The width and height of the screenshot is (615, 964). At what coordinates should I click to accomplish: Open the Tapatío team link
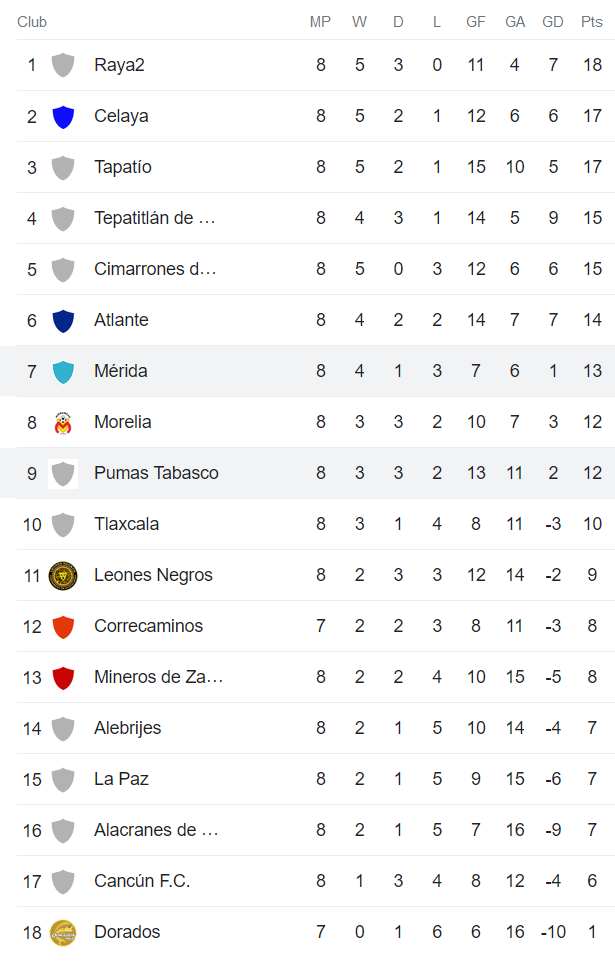point(123,167)
